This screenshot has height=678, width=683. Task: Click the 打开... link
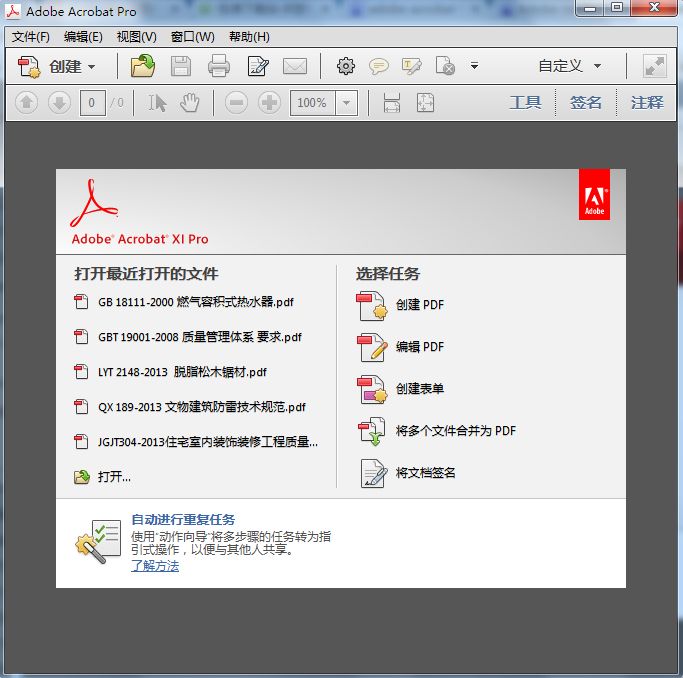coord(102,477)
